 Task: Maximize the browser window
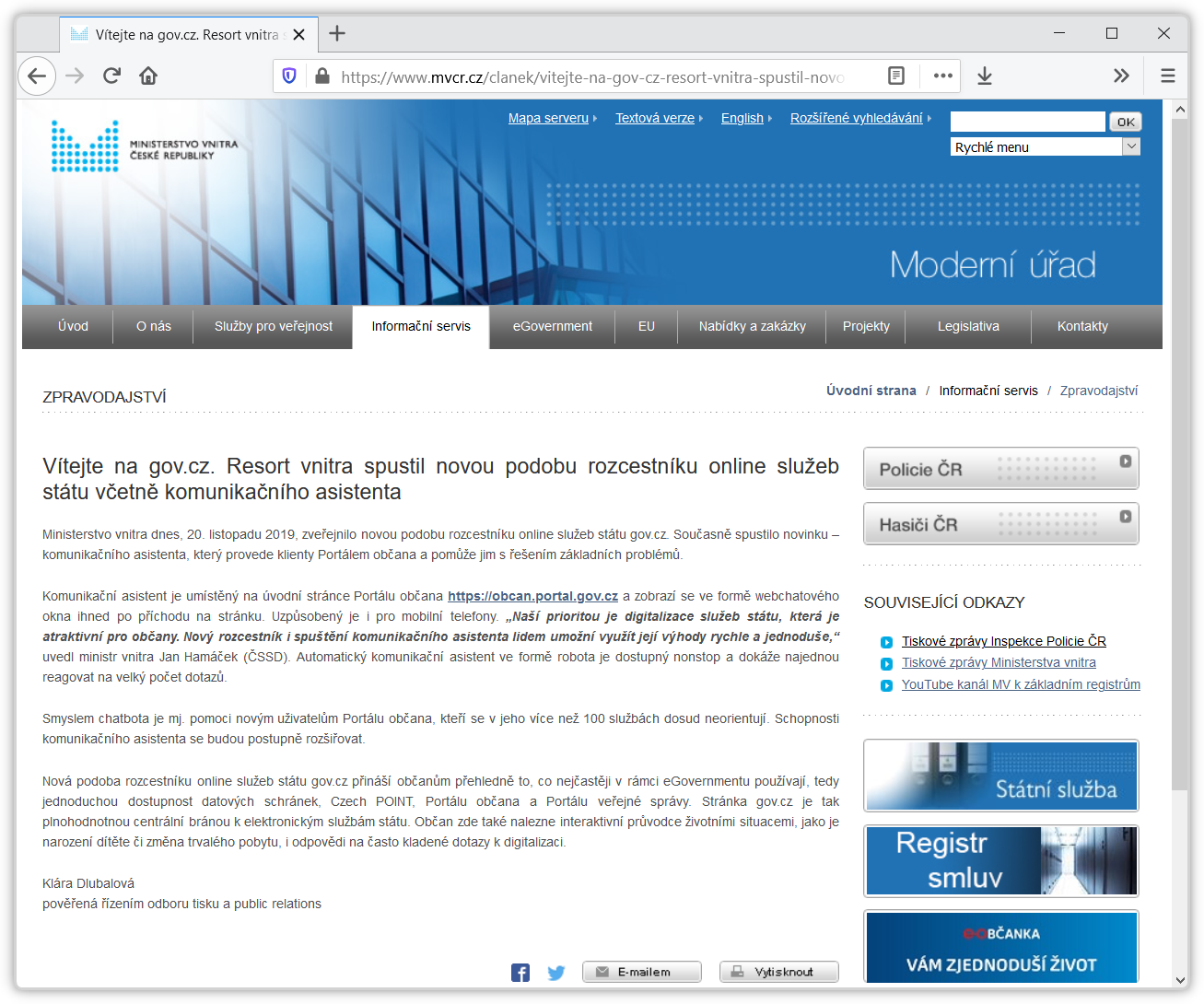click(1112, 33)
